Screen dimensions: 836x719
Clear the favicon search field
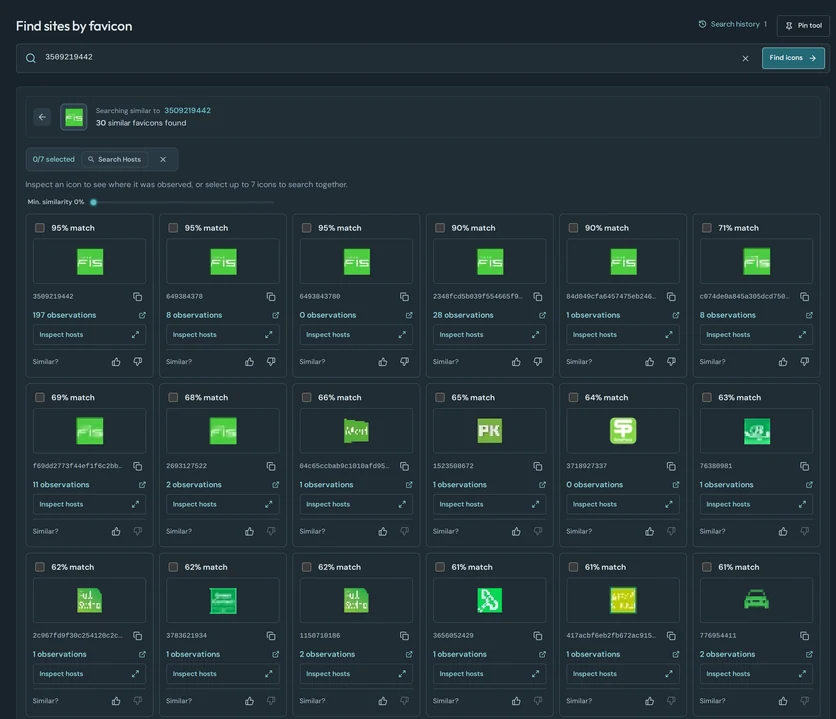pos(745,59)
